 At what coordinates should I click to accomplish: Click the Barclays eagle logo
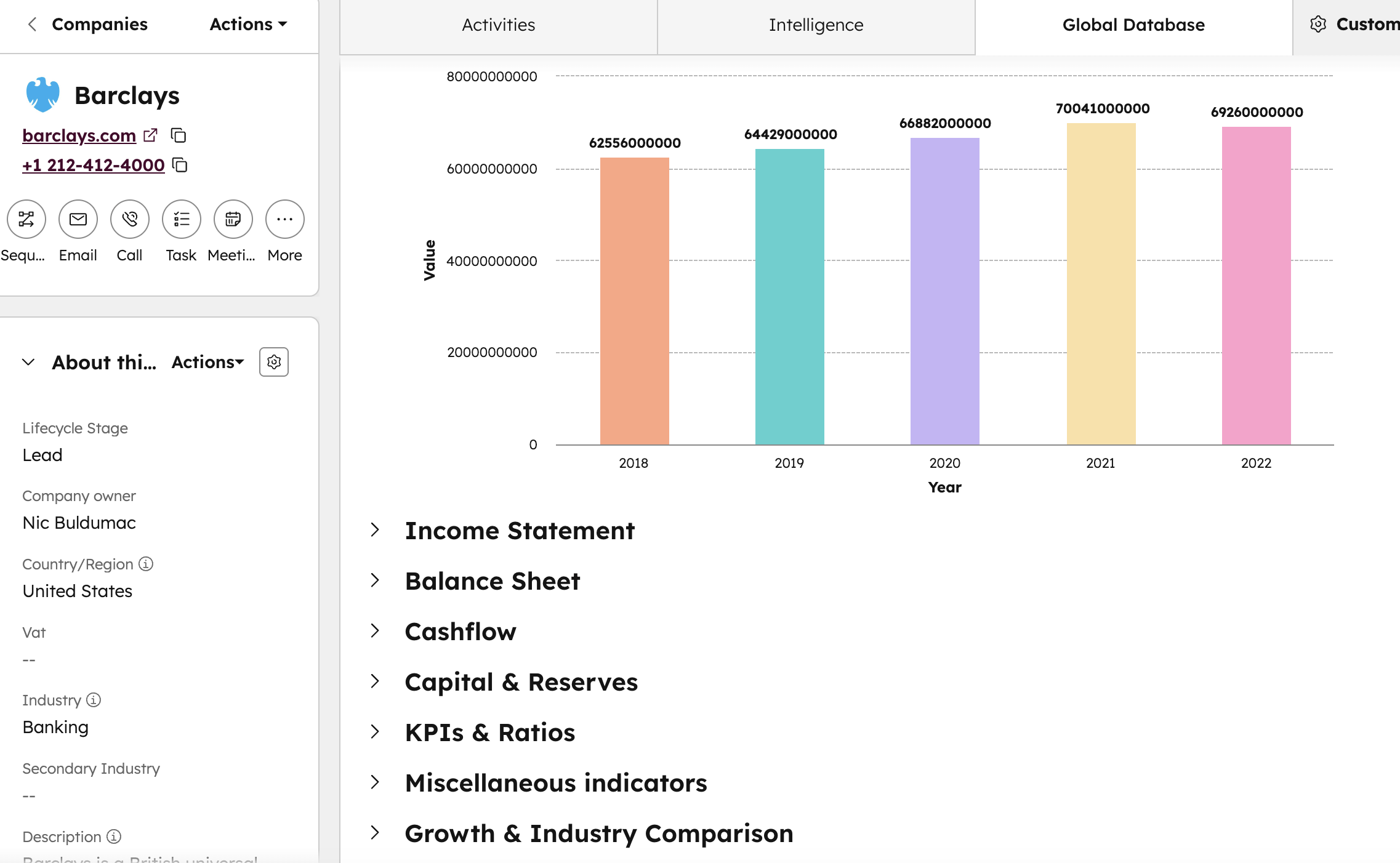pyautogui.click(x=42, y=95)
